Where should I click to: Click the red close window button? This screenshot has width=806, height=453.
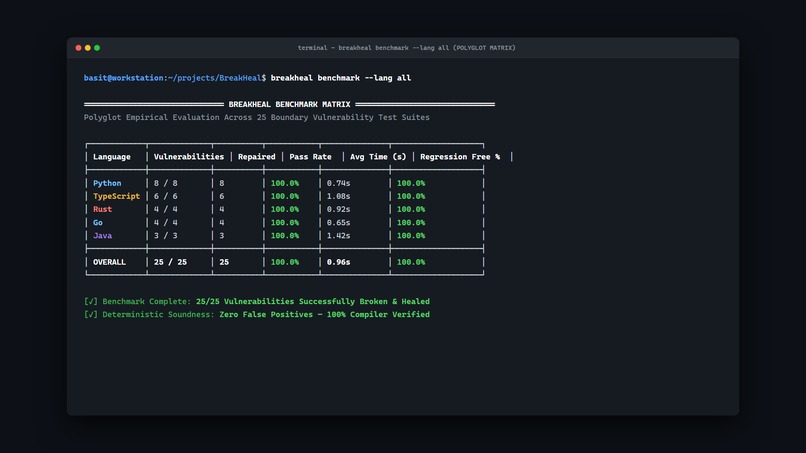[x=79, y=48]
